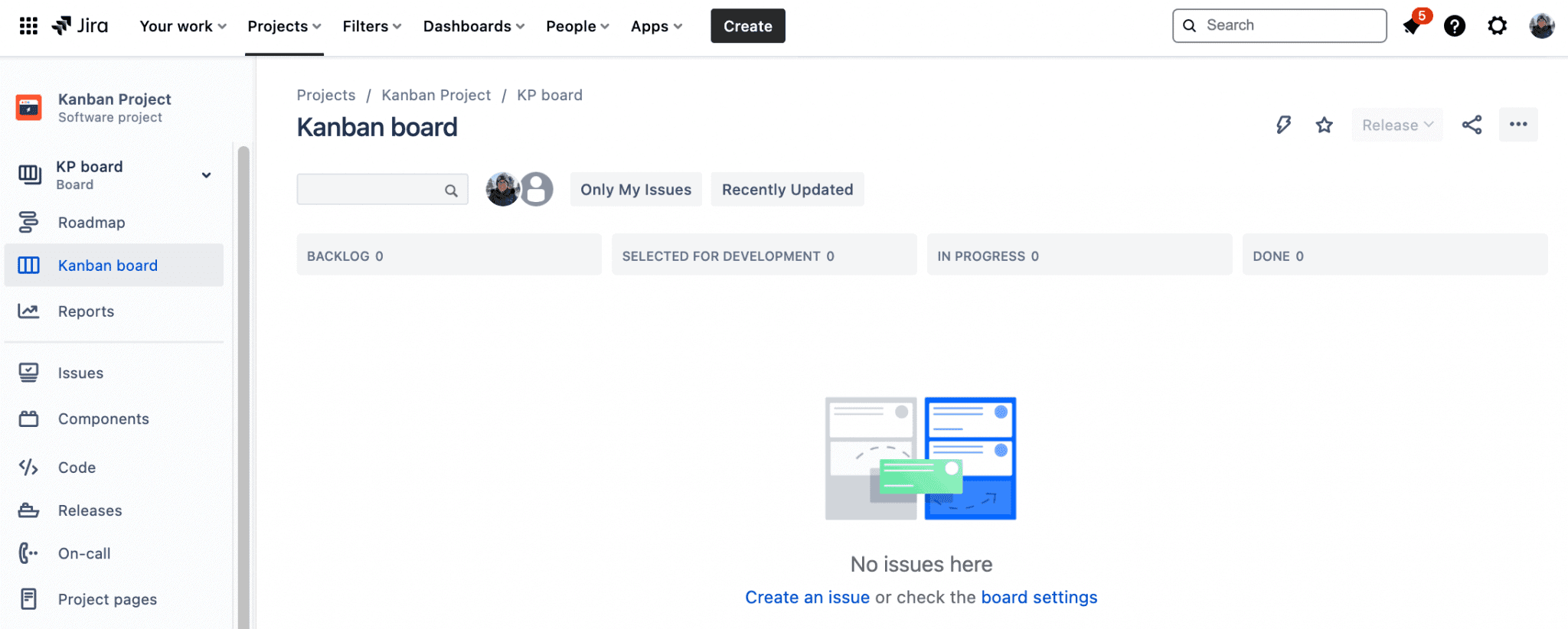Open the notifications bell with badge 5
This screenshot has width=1568, height=629.
click(x=1413, y=26)
